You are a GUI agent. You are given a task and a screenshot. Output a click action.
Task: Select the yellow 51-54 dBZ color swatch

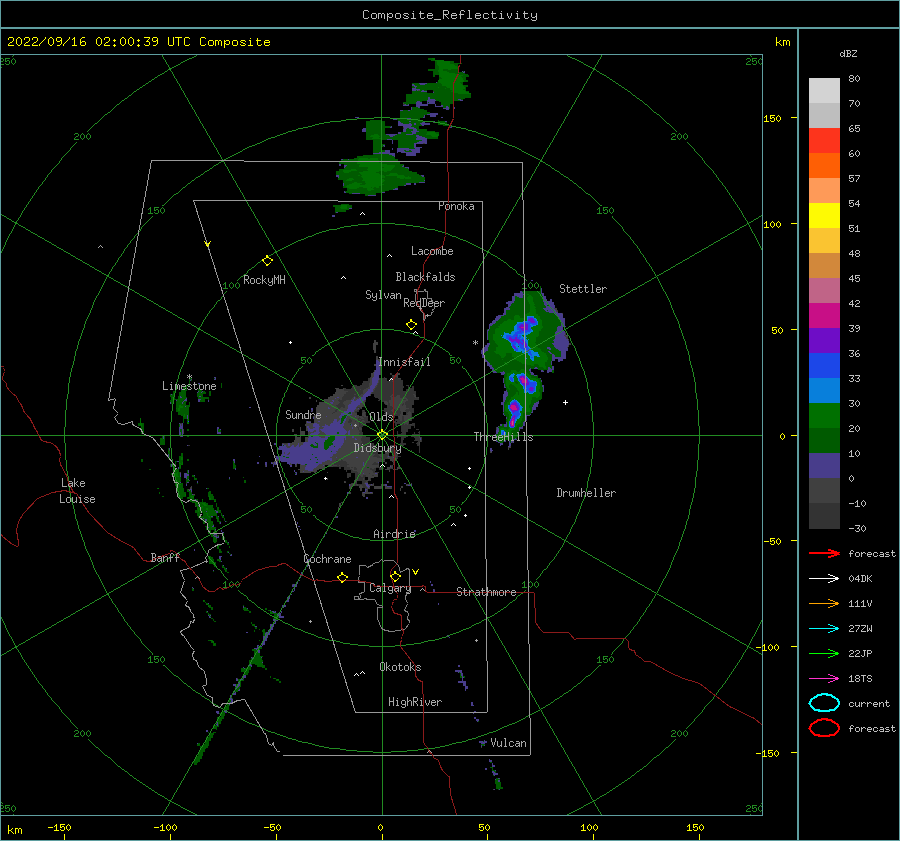coord(824,216)
